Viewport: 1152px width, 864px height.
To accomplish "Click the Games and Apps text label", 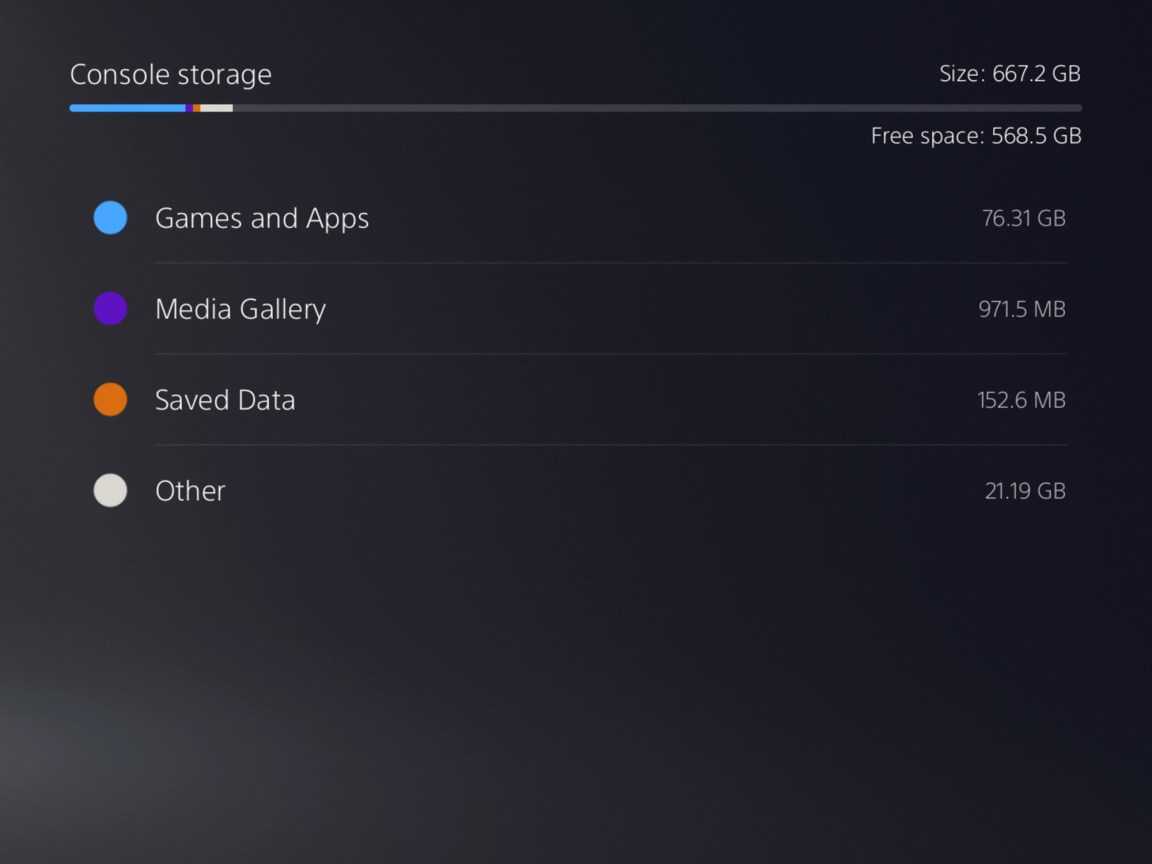I will (x=262, y=217).
